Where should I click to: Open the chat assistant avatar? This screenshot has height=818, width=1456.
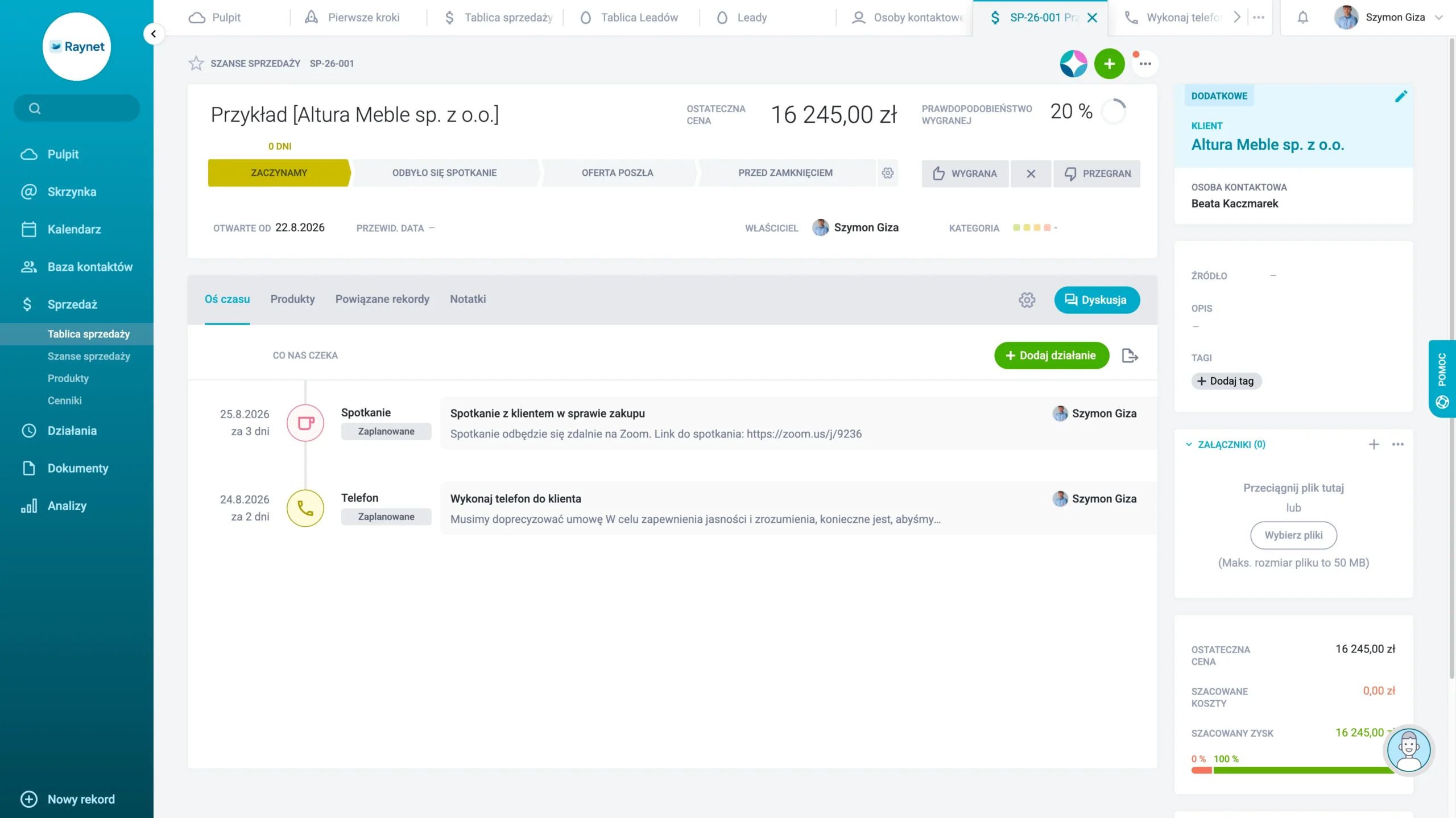[1408, 750]
